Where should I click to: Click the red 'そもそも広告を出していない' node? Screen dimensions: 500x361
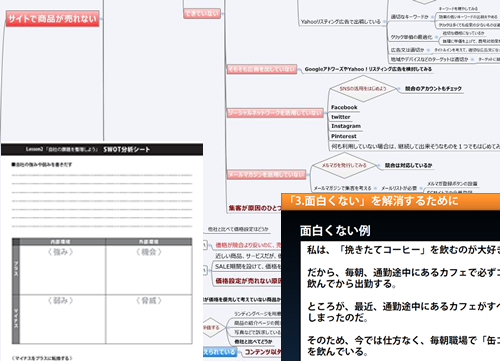(262, 69)
